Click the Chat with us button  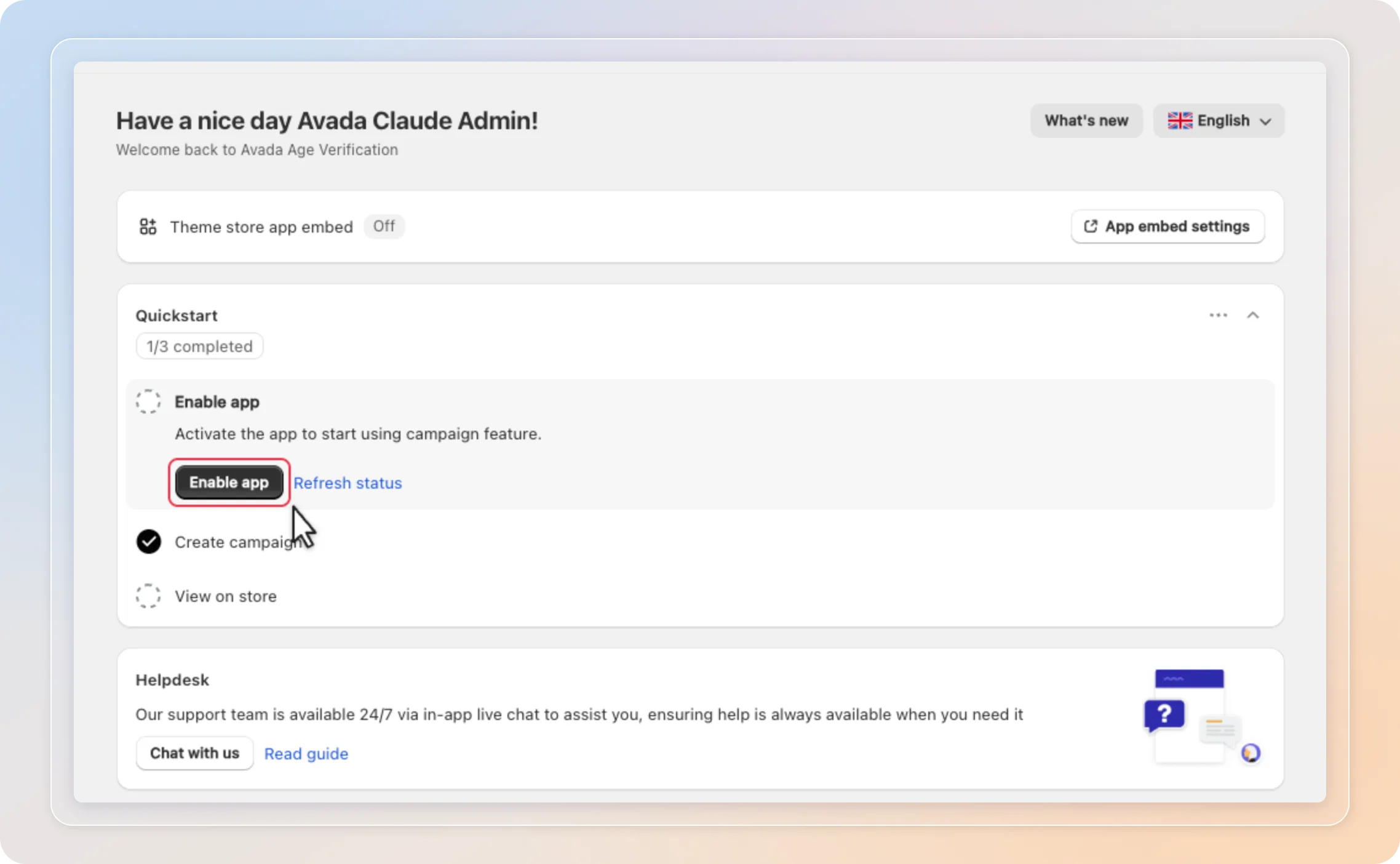(x=194, y=753)
